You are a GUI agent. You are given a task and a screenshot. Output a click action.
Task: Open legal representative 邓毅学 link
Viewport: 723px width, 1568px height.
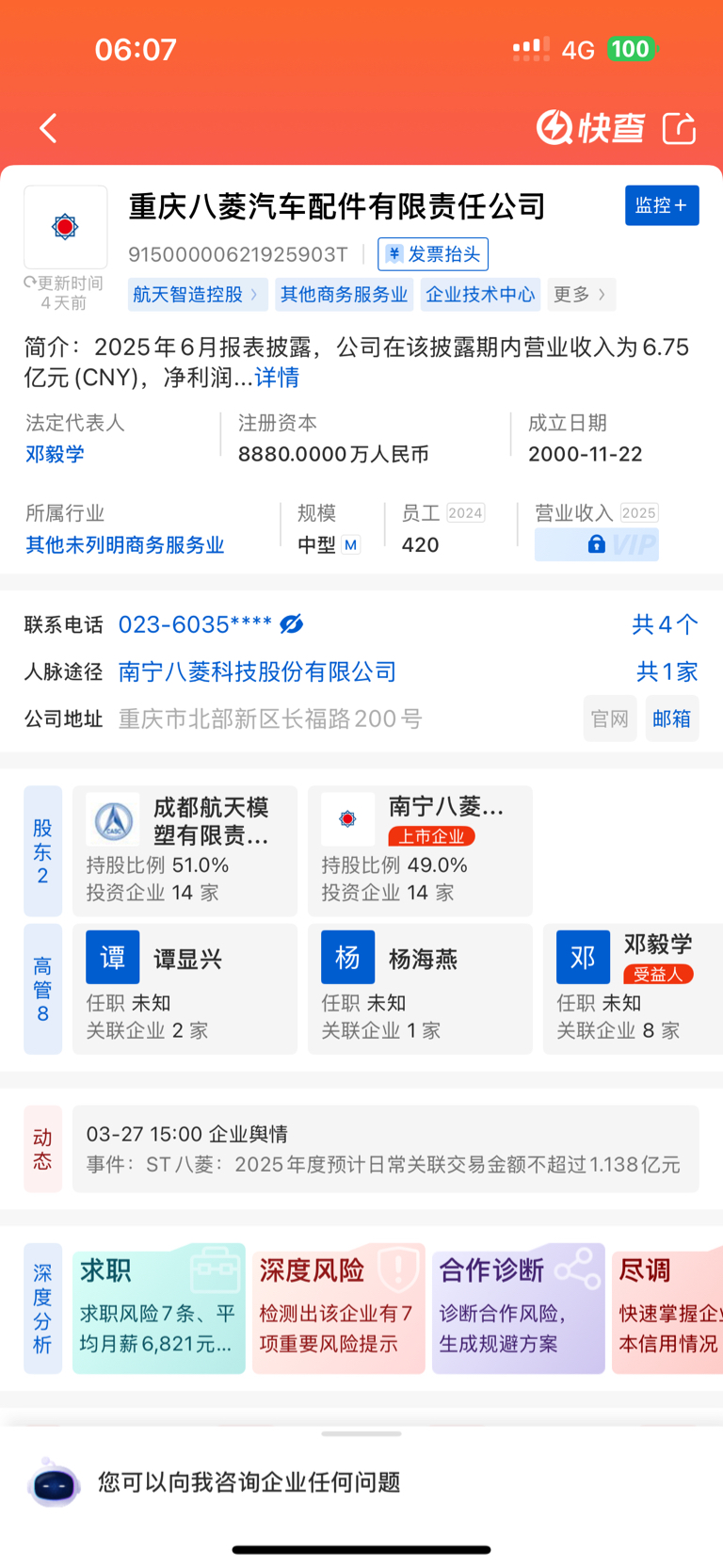pyautogui.click(x=55, y=454)
